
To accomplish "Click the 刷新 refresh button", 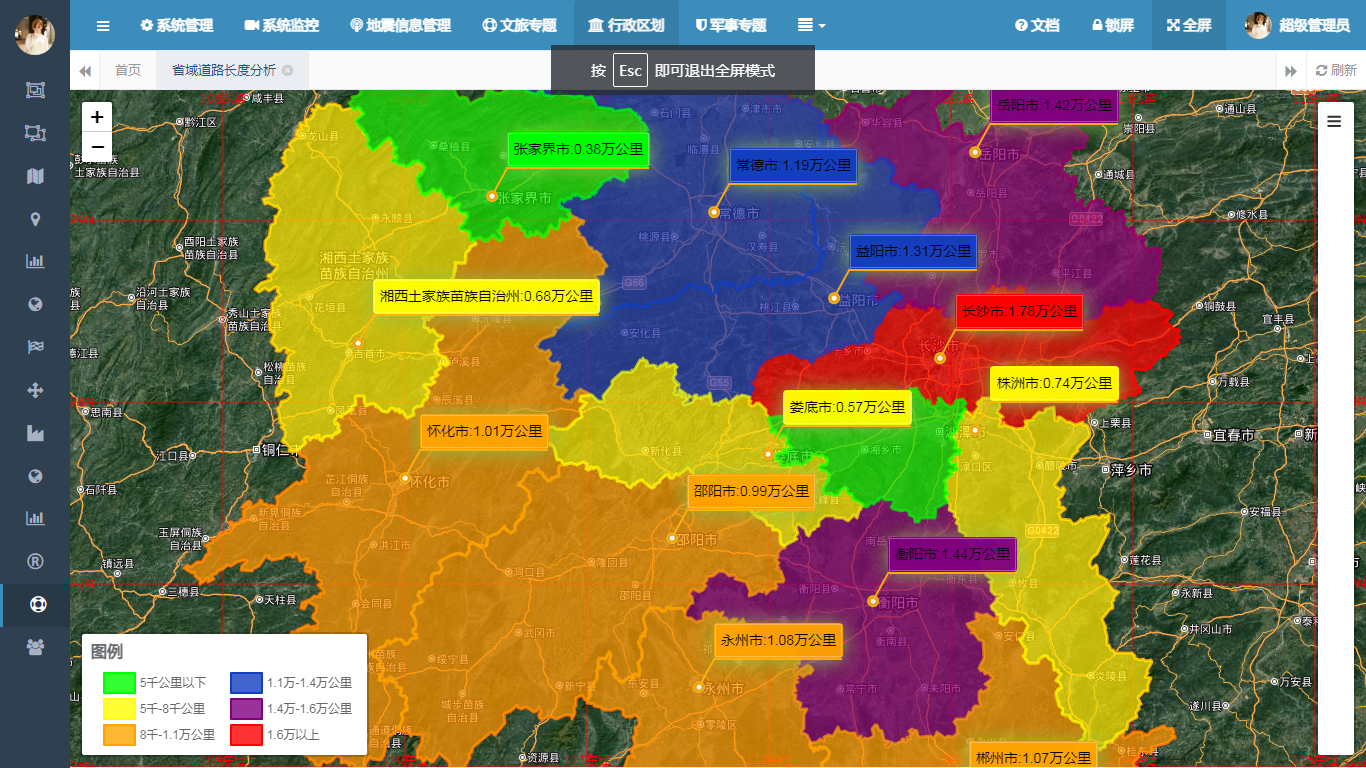I will pyautogui.click(x=1336, y=70).
